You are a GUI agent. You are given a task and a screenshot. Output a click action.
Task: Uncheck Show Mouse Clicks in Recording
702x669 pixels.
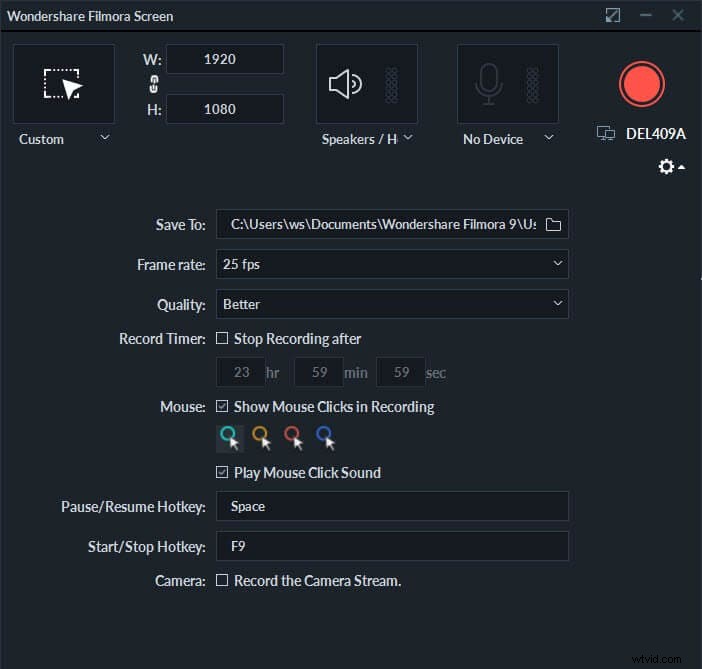tap(222, 406)
